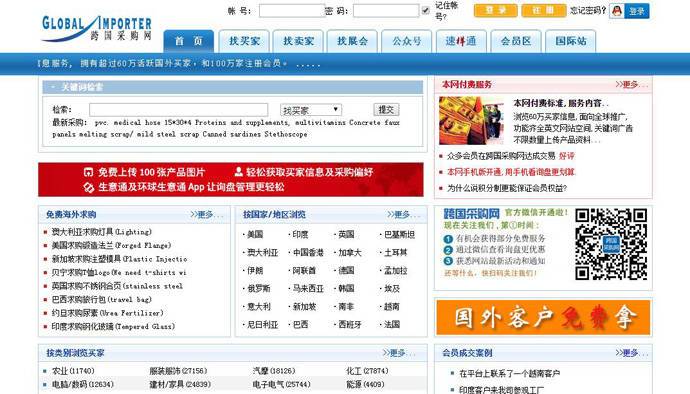Click the WeChat QR code image
Screen dimensions: 690x394
tap(611, 244)
